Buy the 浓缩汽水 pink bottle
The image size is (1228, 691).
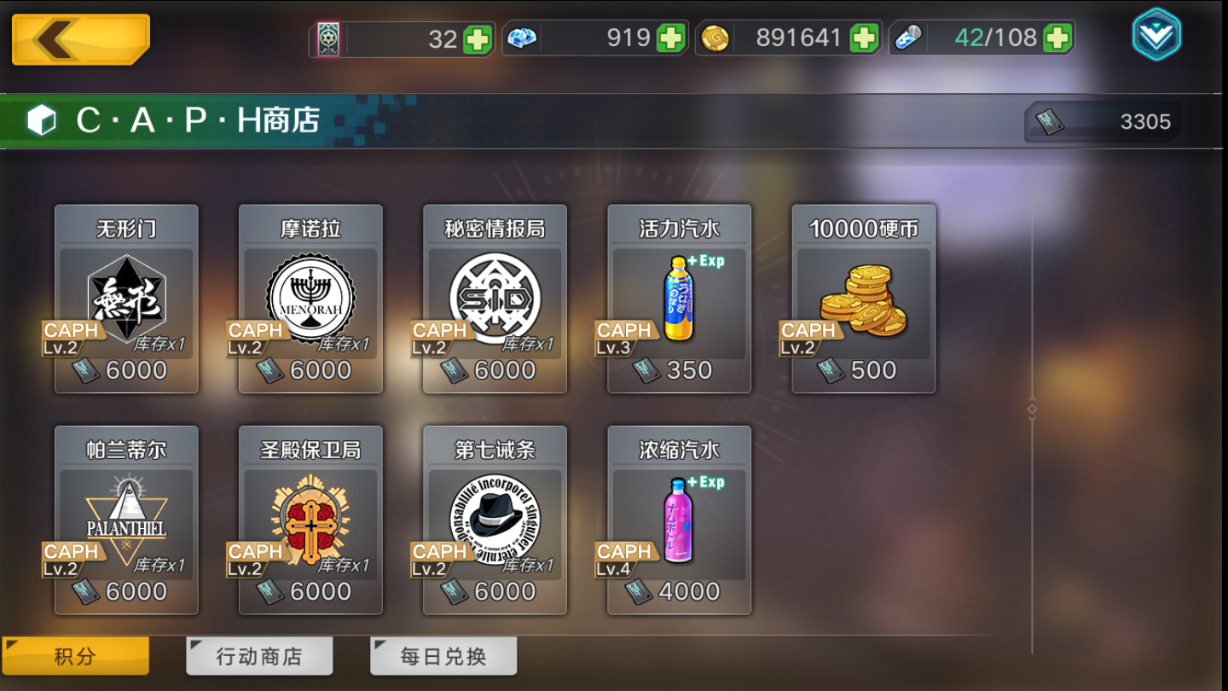click(679, 520)
